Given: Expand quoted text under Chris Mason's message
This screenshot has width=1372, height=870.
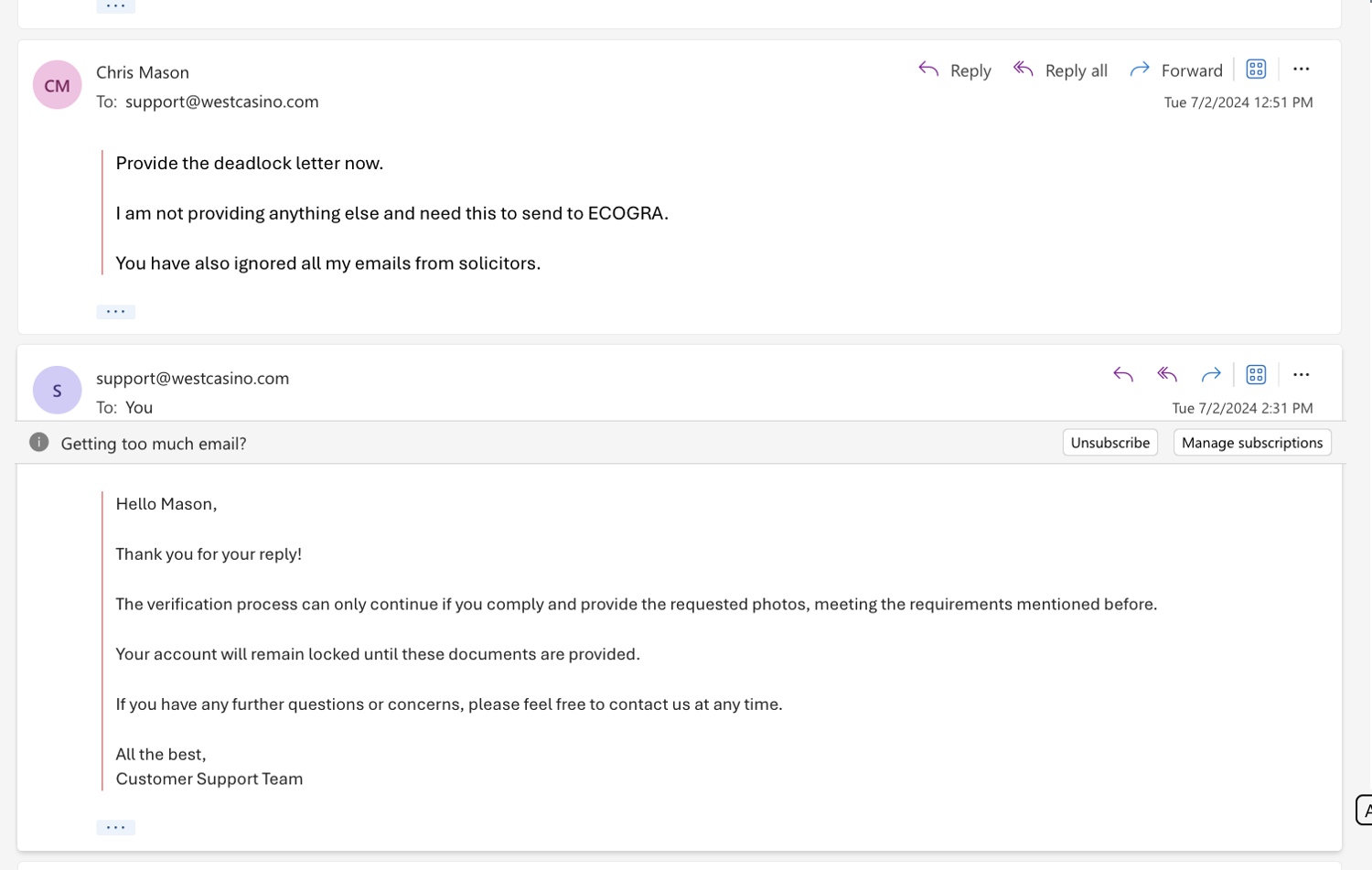Looking at the screenshot, I should [115, 312].
